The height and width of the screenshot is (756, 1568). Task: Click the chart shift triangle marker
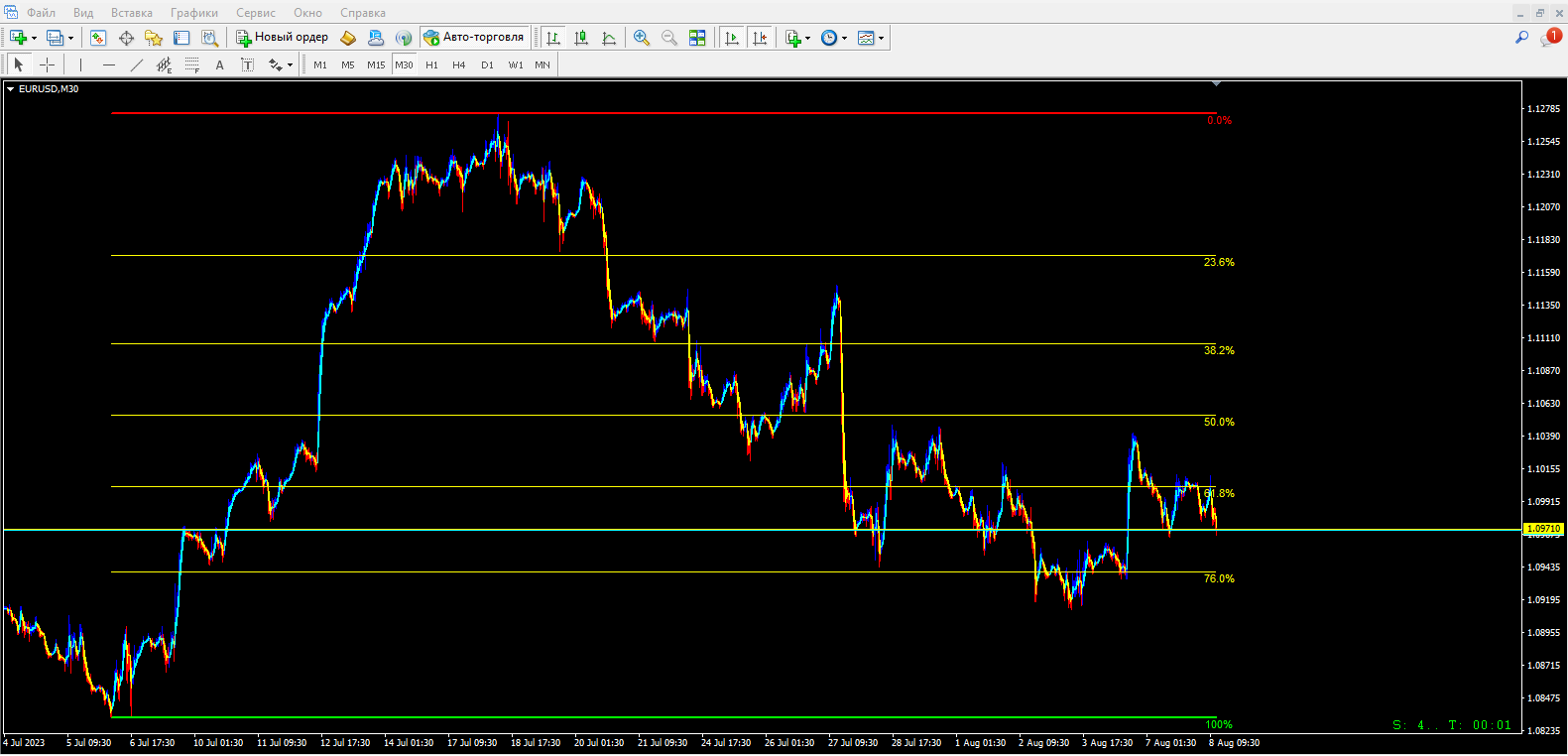point(1216,84)
